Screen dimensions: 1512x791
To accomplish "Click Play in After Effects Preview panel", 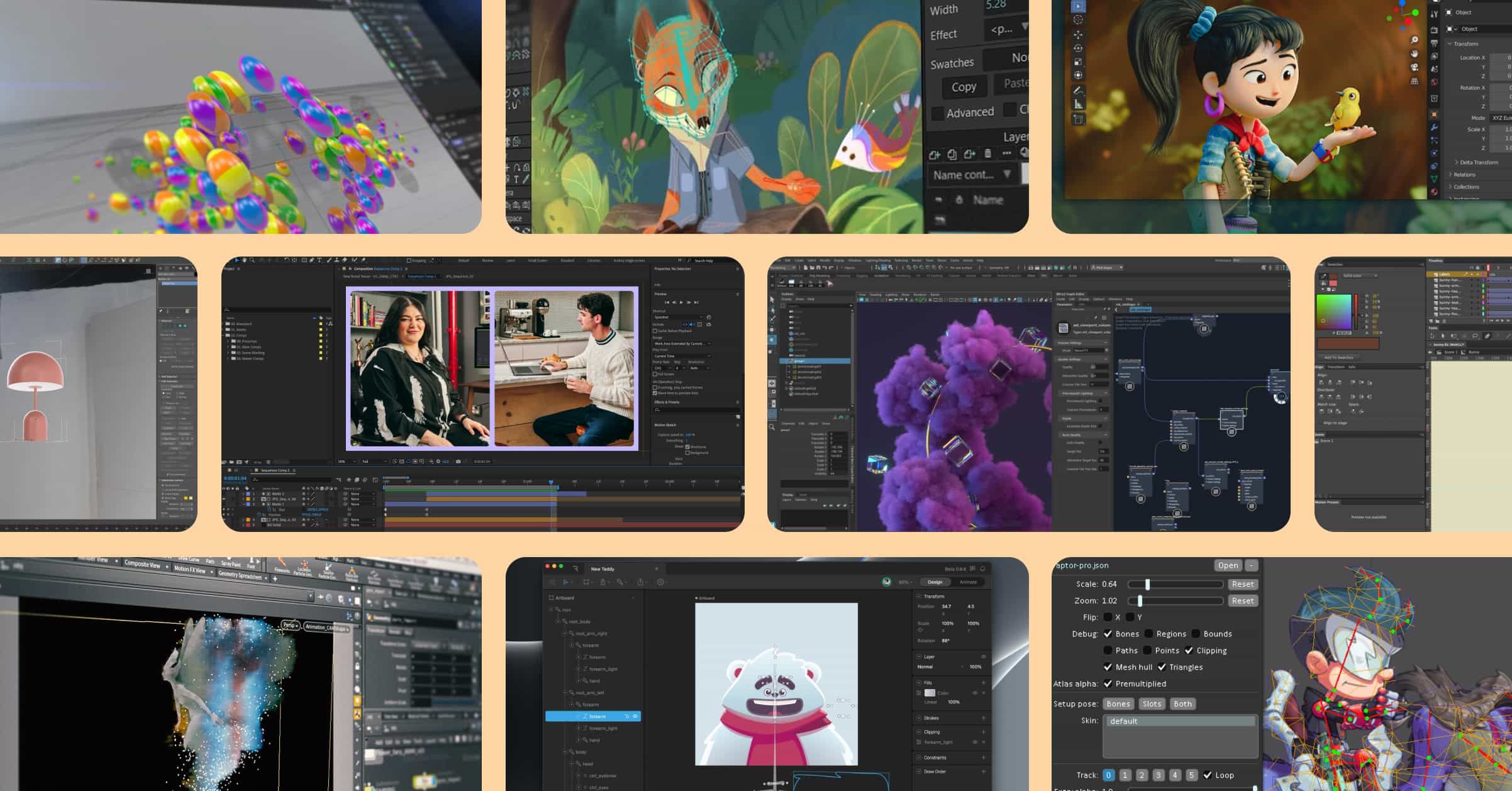I will [681, 302].
